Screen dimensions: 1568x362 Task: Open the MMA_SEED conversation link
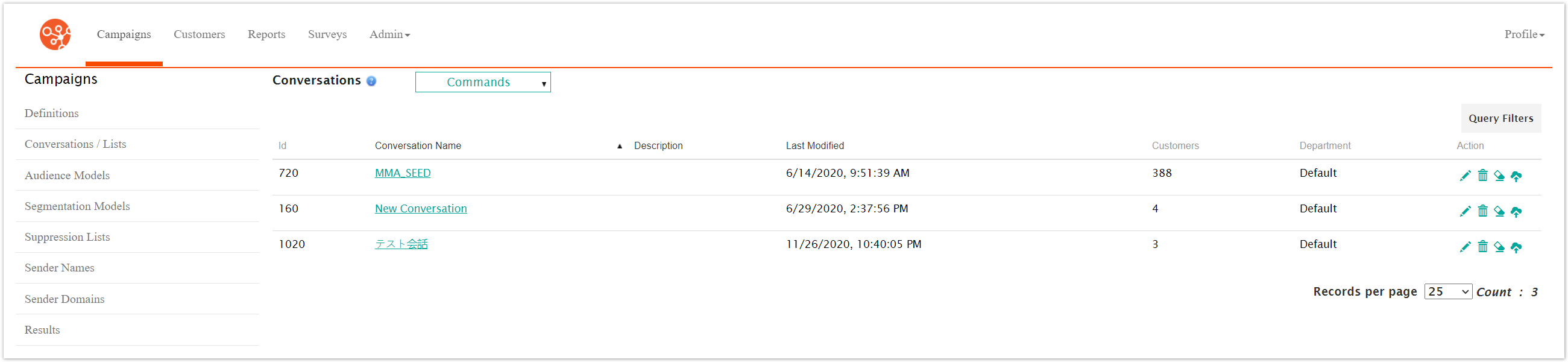(x=402, y=173)
